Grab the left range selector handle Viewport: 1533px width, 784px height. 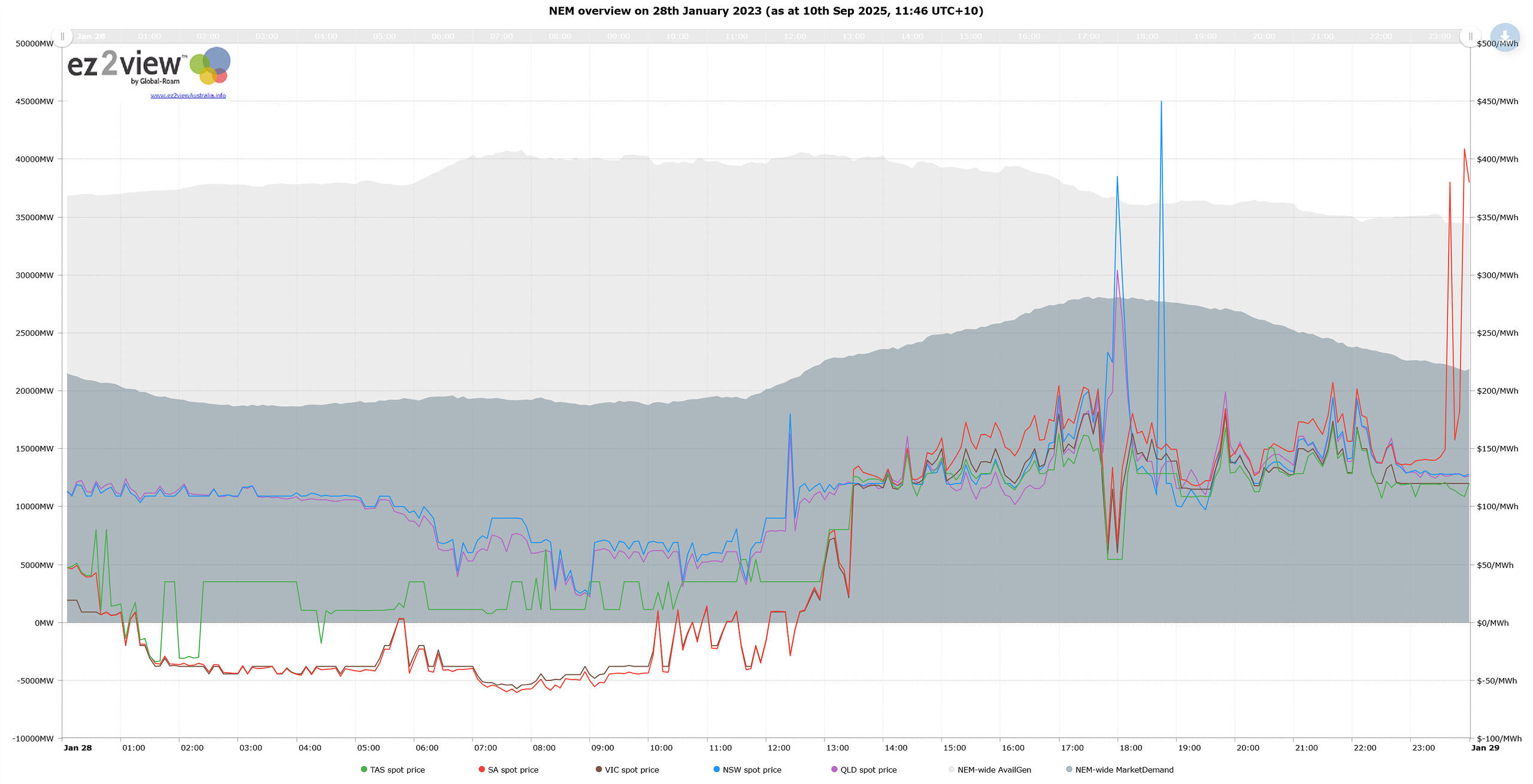tap(62, 37)
